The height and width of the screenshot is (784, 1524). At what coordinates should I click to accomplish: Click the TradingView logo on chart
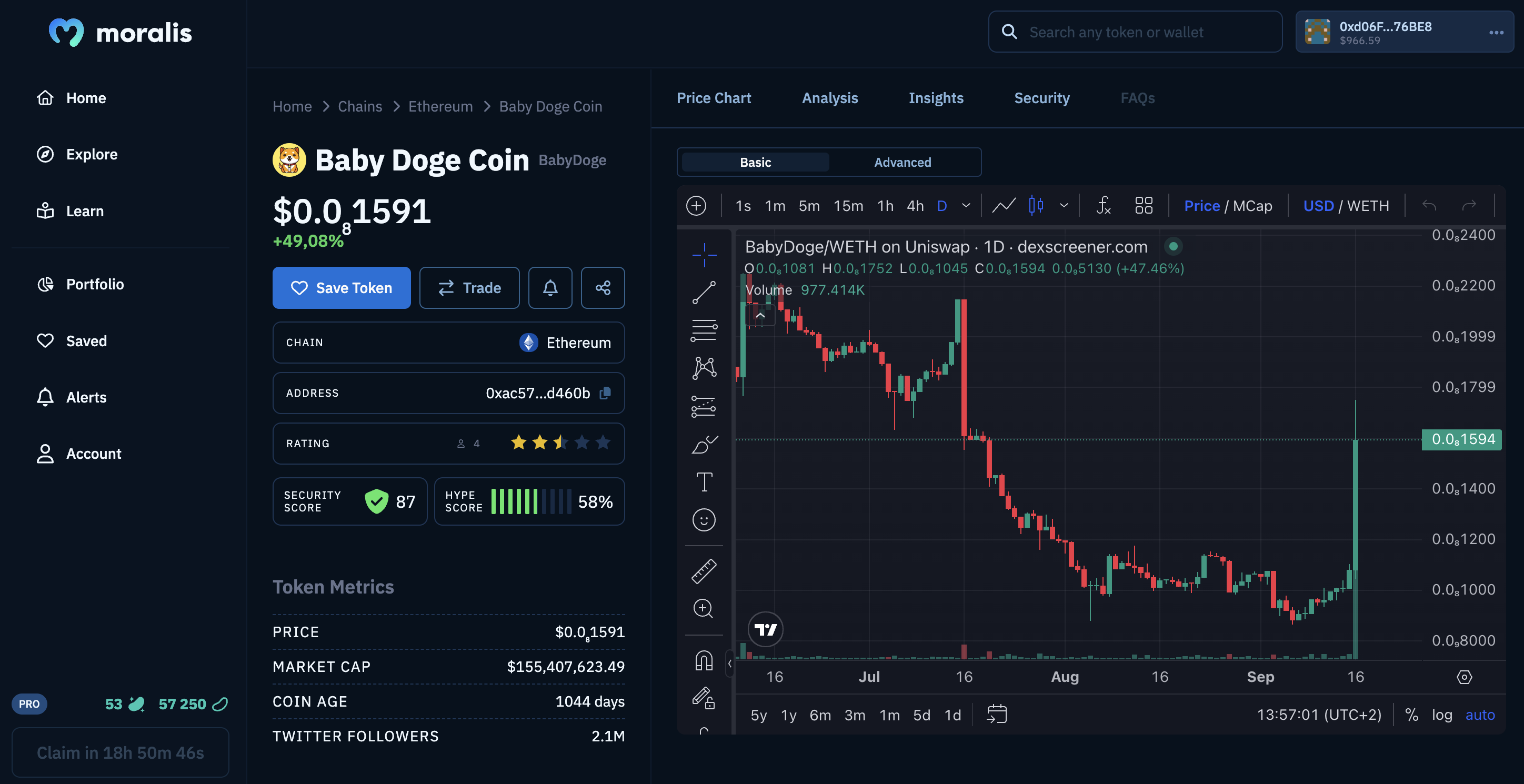766,629
